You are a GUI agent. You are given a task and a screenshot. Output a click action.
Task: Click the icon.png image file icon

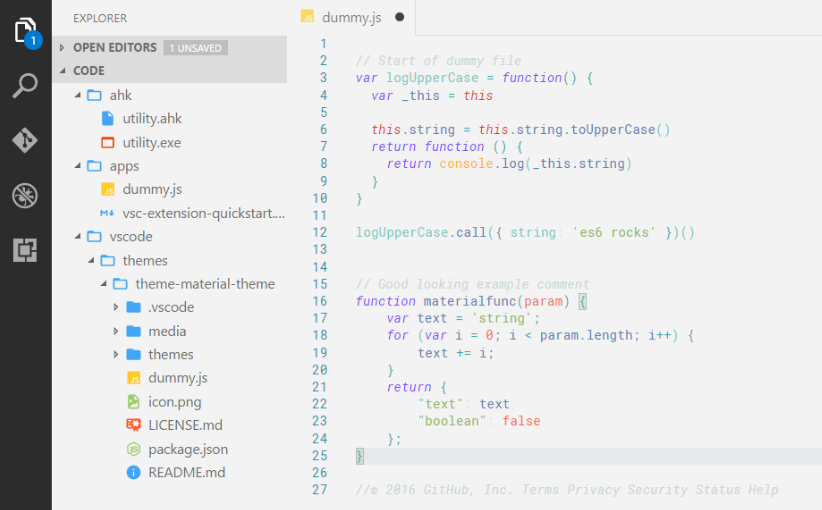[134, 402]
